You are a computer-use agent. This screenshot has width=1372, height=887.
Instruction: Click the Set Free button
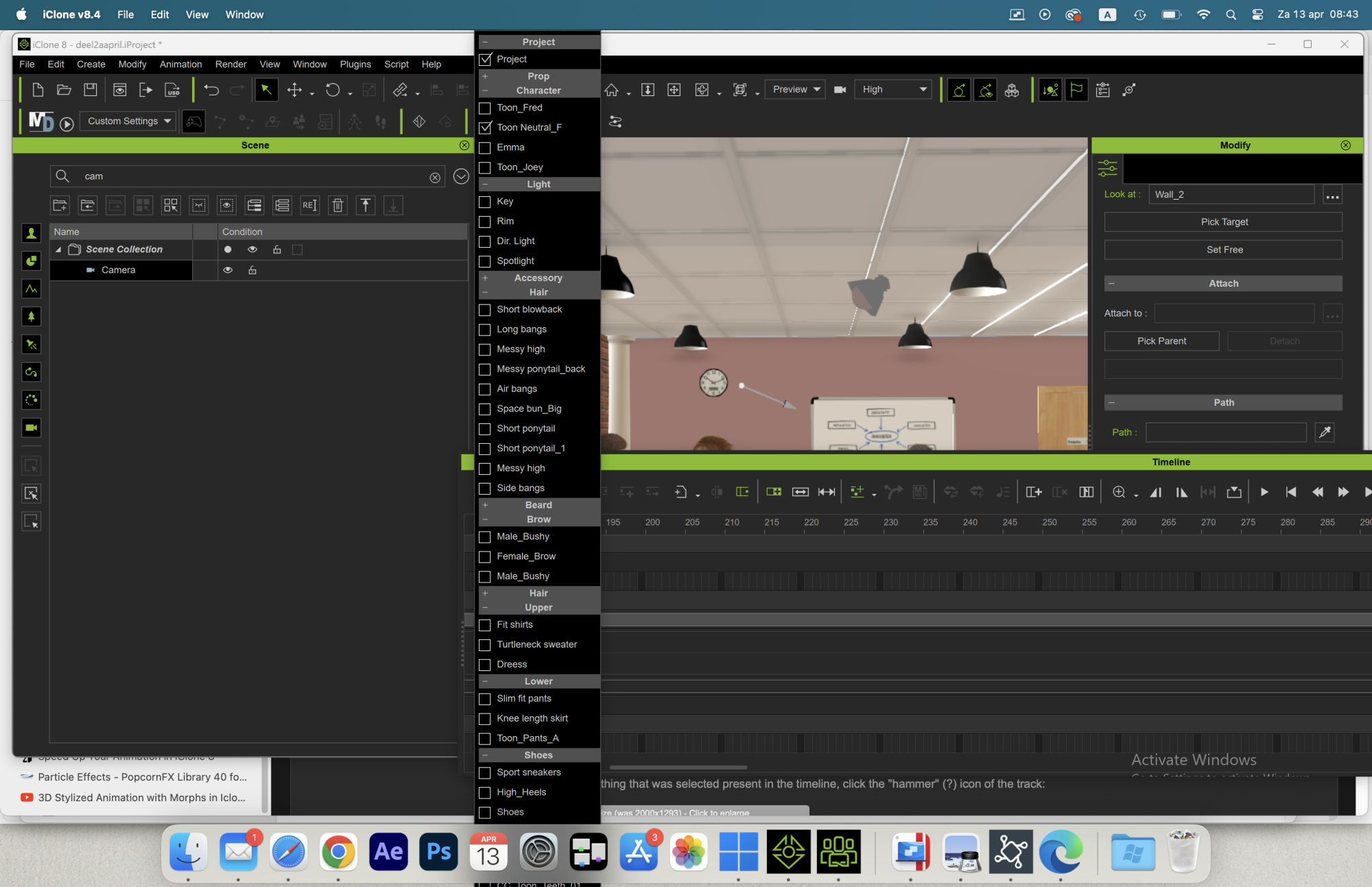(x=1223, y=250)
